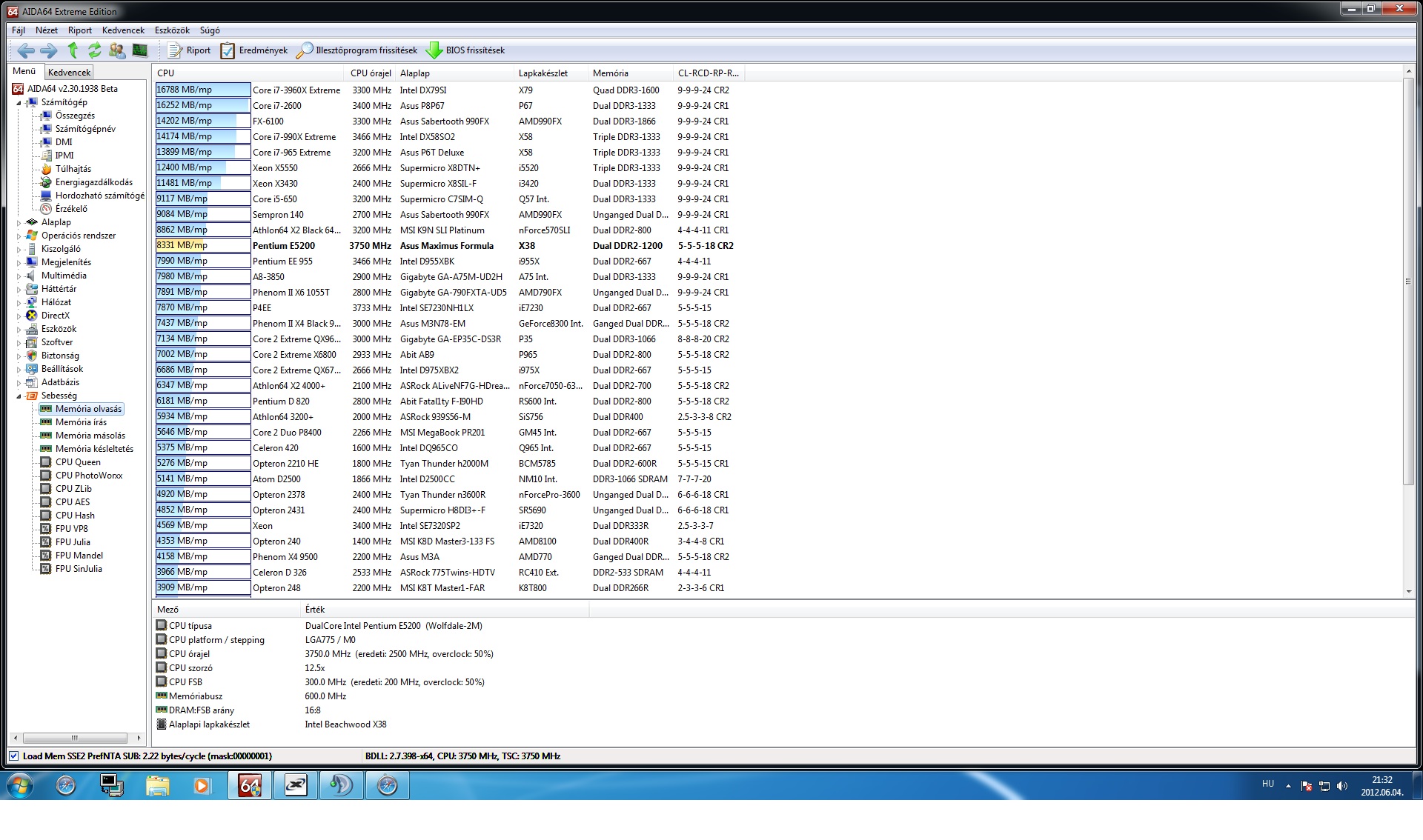Screen dimensions: 1423x840
Task: Select Memória késleltetés benchmark
Action: click(94, 449)
